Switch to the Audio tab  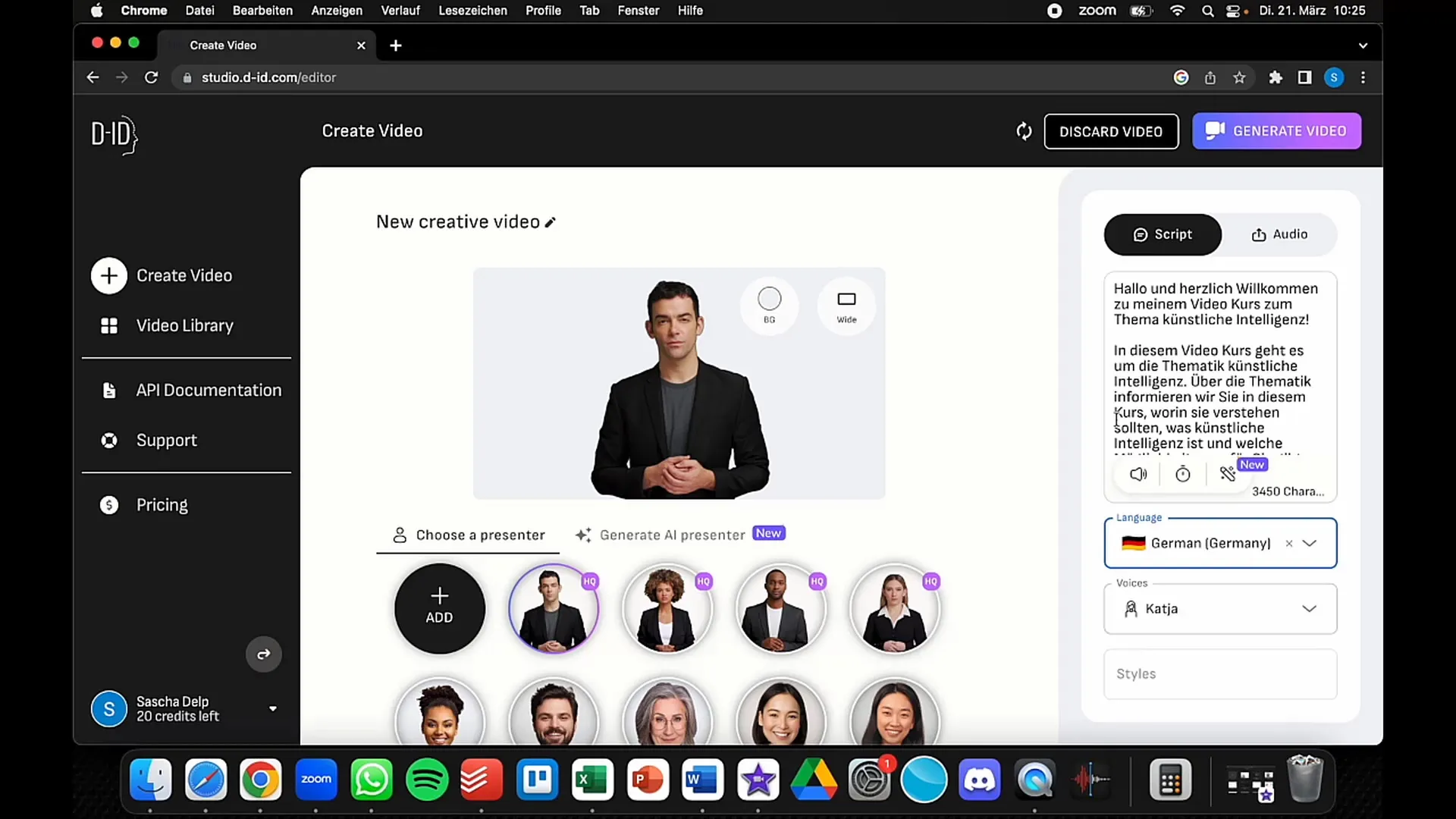[1278, 233]
